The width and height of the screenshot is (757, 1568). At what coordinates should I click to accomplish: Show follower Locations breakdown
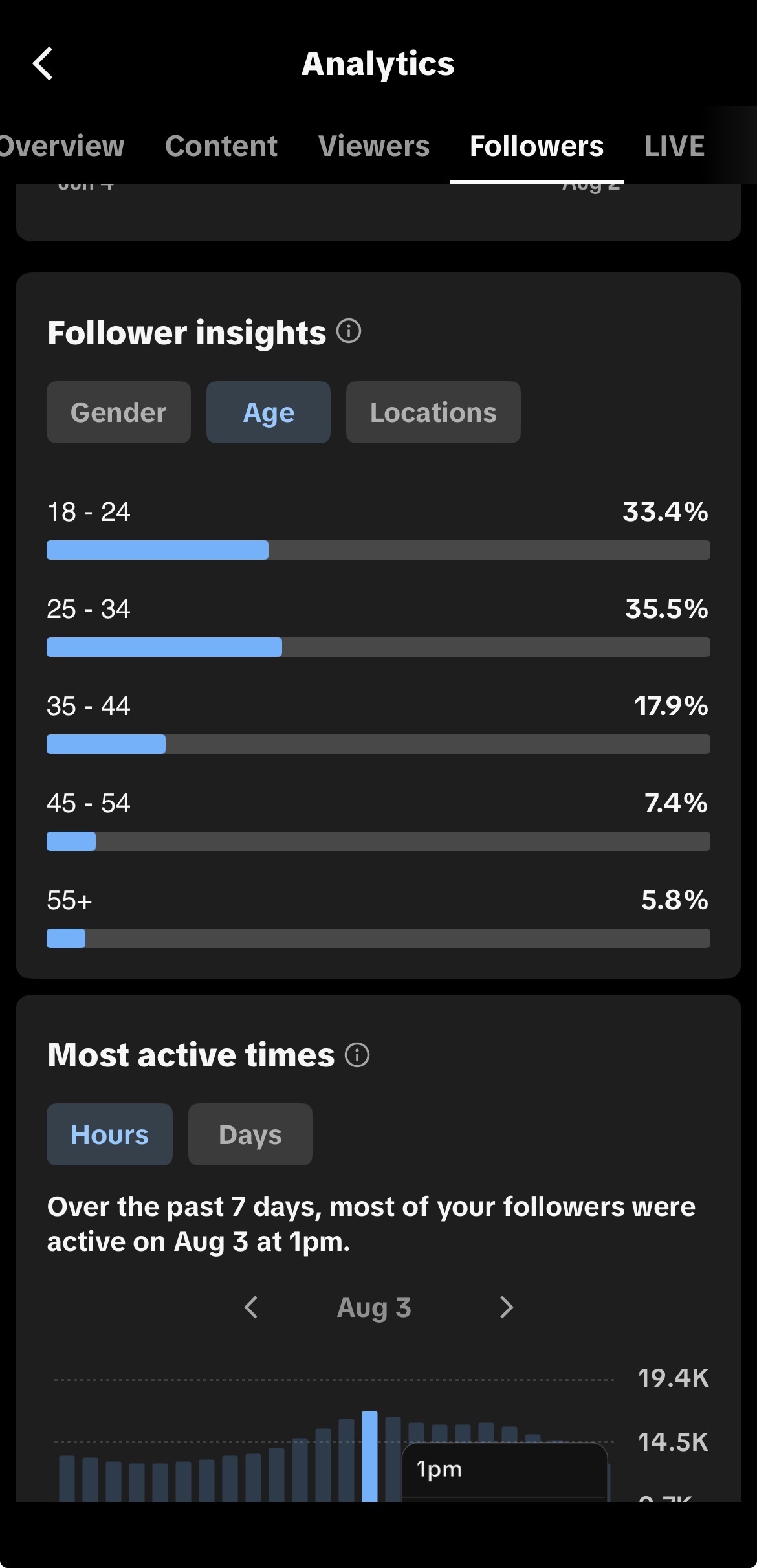(433, 412)
